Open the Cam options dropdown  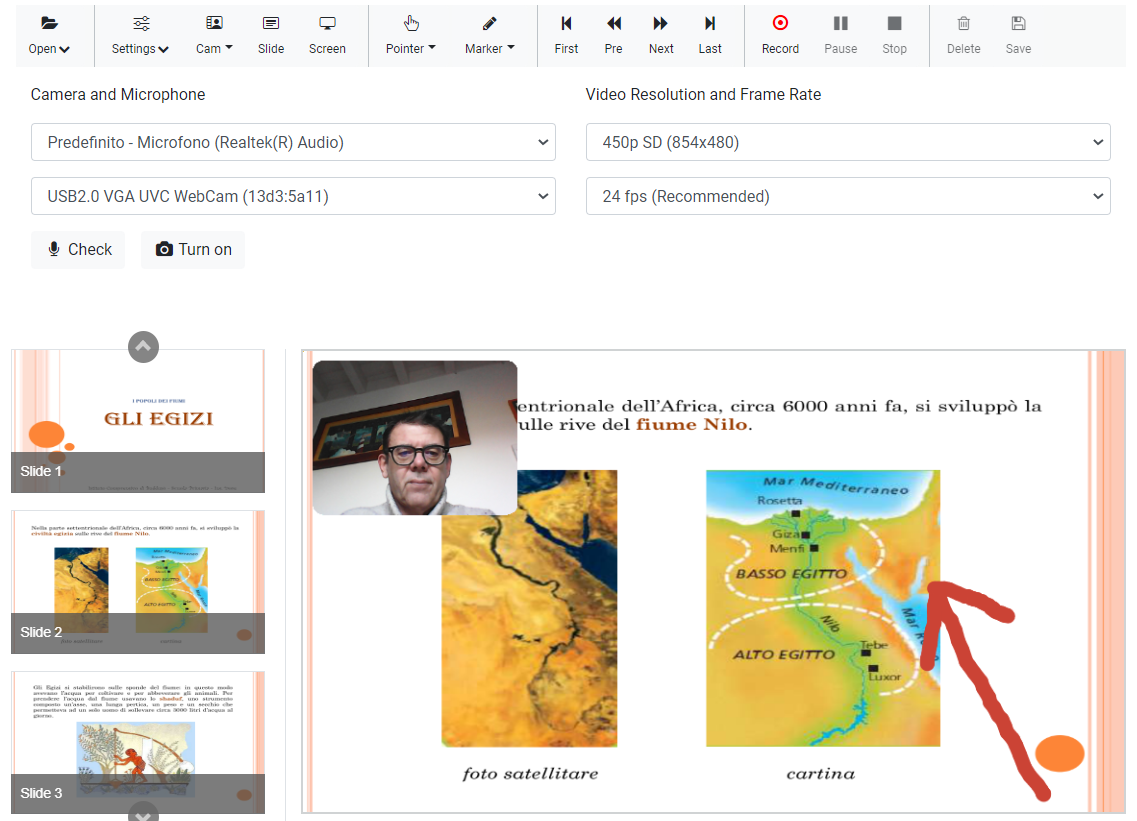[x=214, y=36]
